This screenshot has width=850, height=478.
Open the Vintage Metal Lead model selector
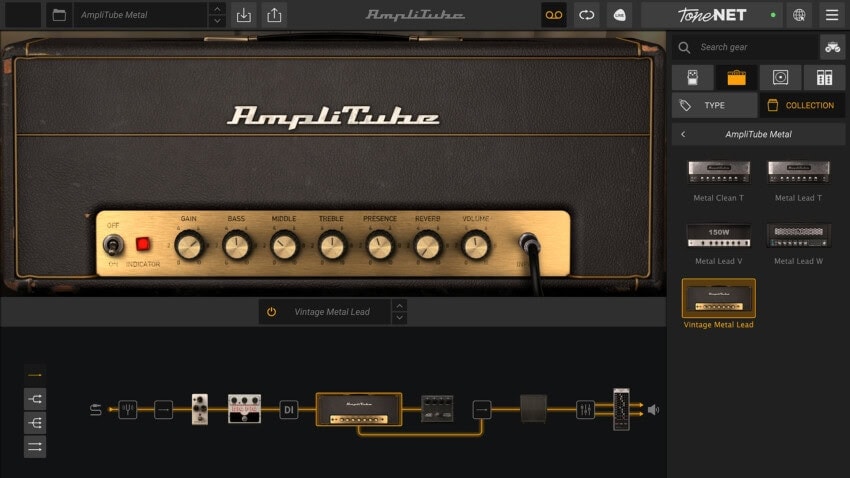click(x=332, y=312)
